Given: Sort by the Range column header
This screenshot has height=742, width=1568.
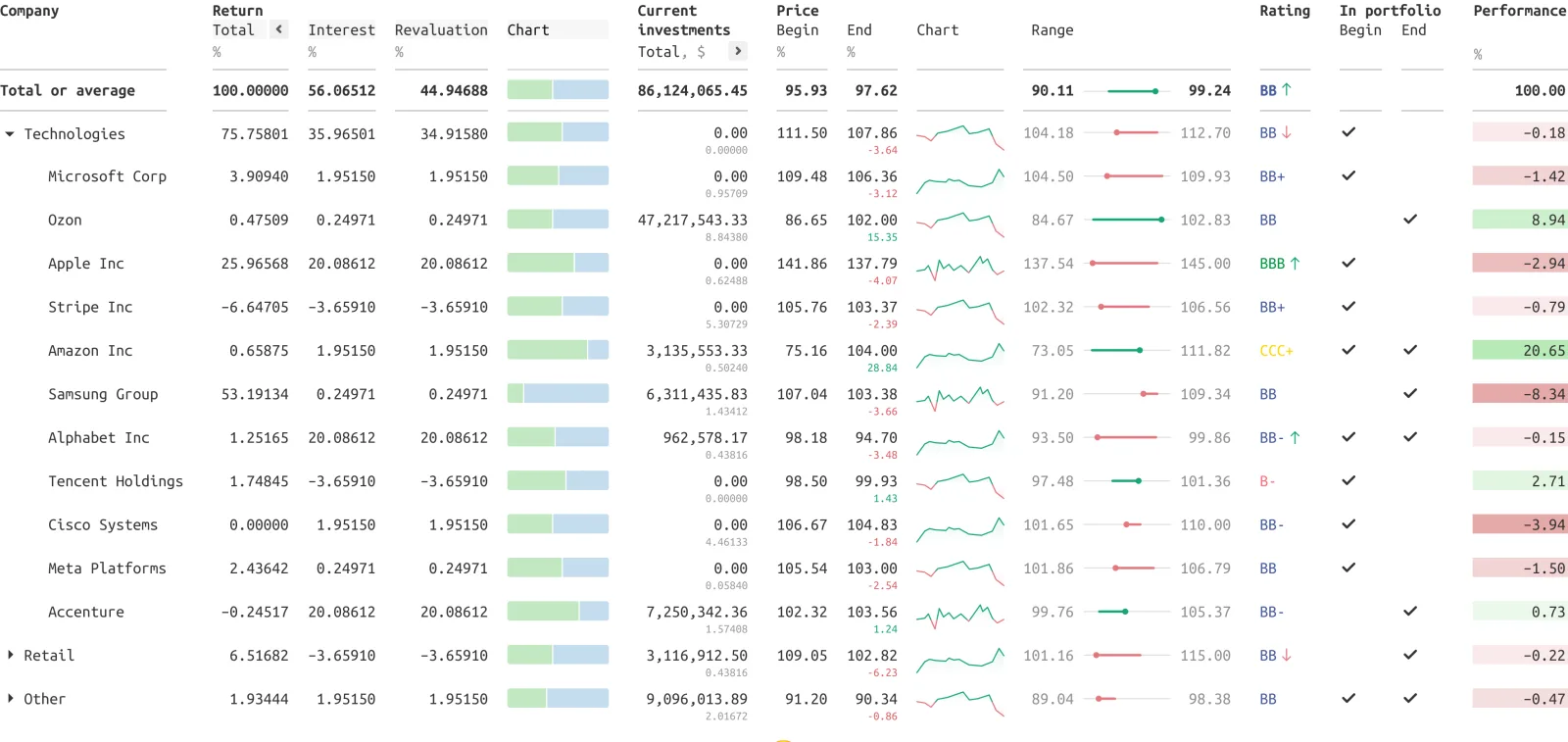Looking at the screenshot, I should tap(1053, 30).
